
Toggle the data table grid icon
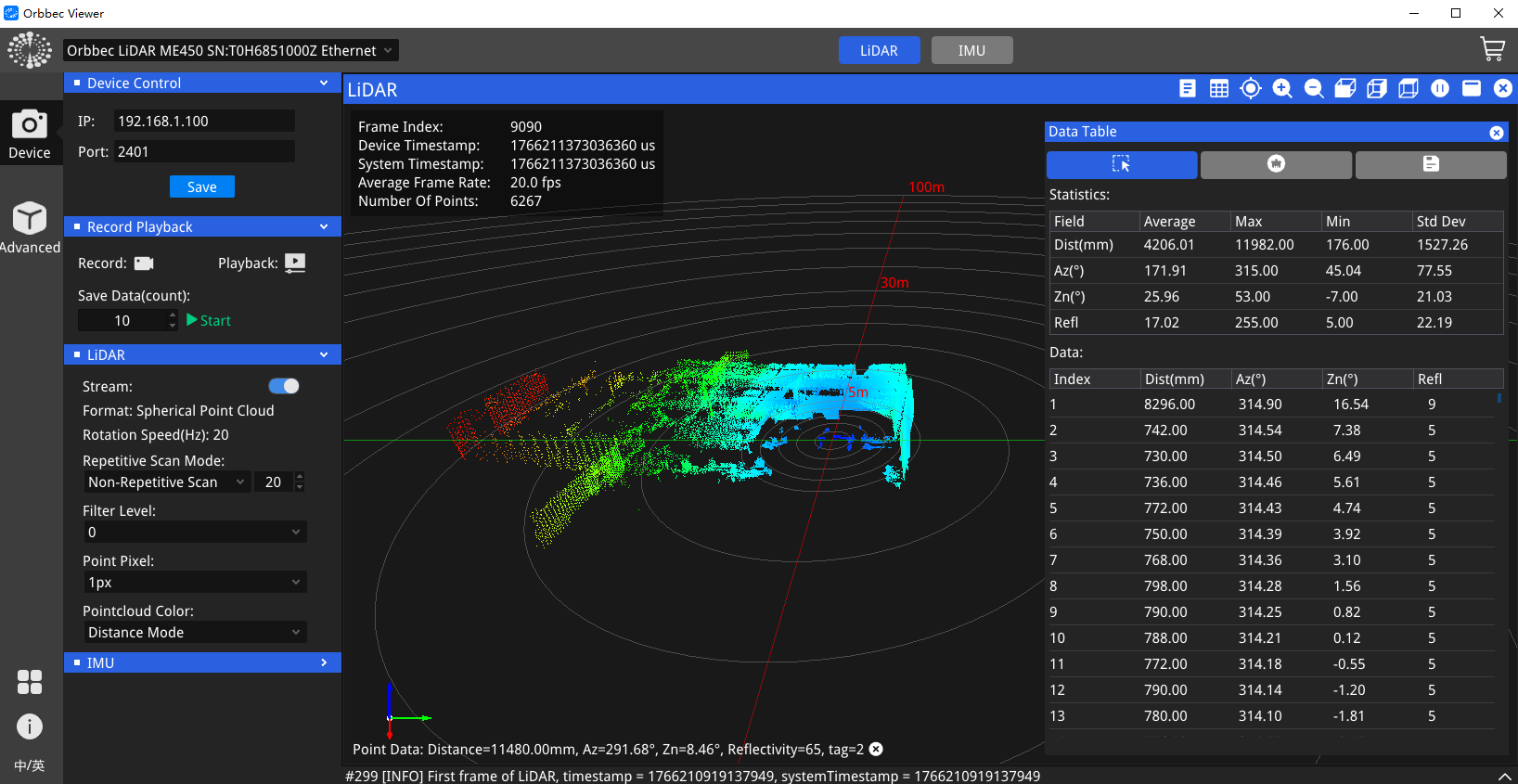(1219, 88)
